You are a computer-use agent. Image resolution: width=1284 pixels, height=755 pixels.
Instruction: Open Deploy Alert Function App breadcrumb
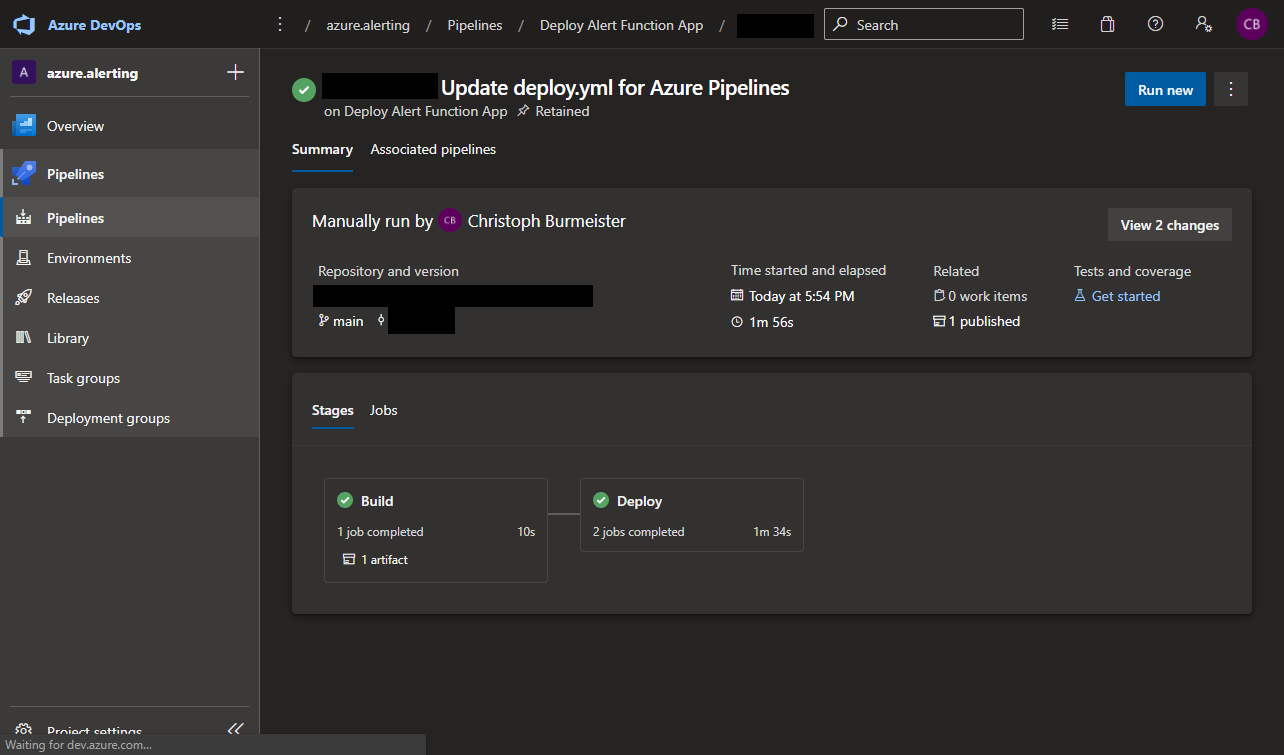[x=622, y=25]
